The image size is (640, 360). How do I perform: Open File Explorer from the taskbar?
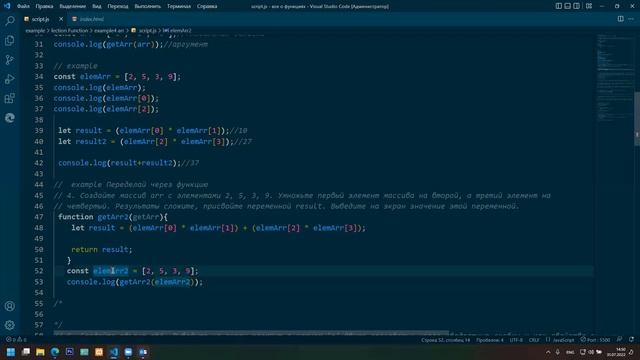40,352
